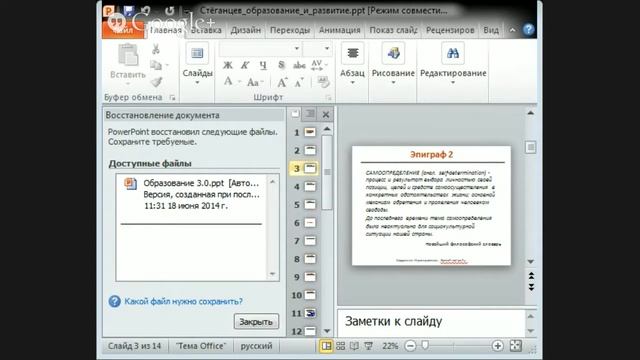Click the Normal view status bar icon
Viewport: 640px width, 360px height.
(x=326, y=346)
